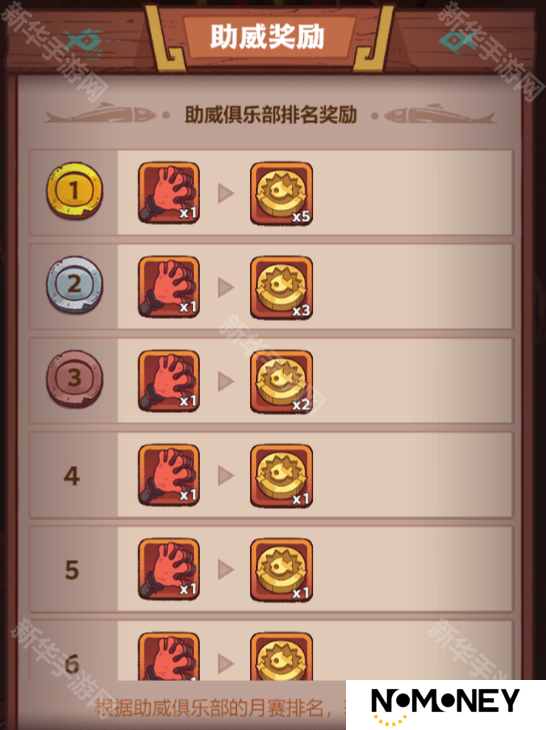Tap the red glove icon in rank 4 row
The width and height of the screenshot is (546, 730).
[x=169, y=475]
